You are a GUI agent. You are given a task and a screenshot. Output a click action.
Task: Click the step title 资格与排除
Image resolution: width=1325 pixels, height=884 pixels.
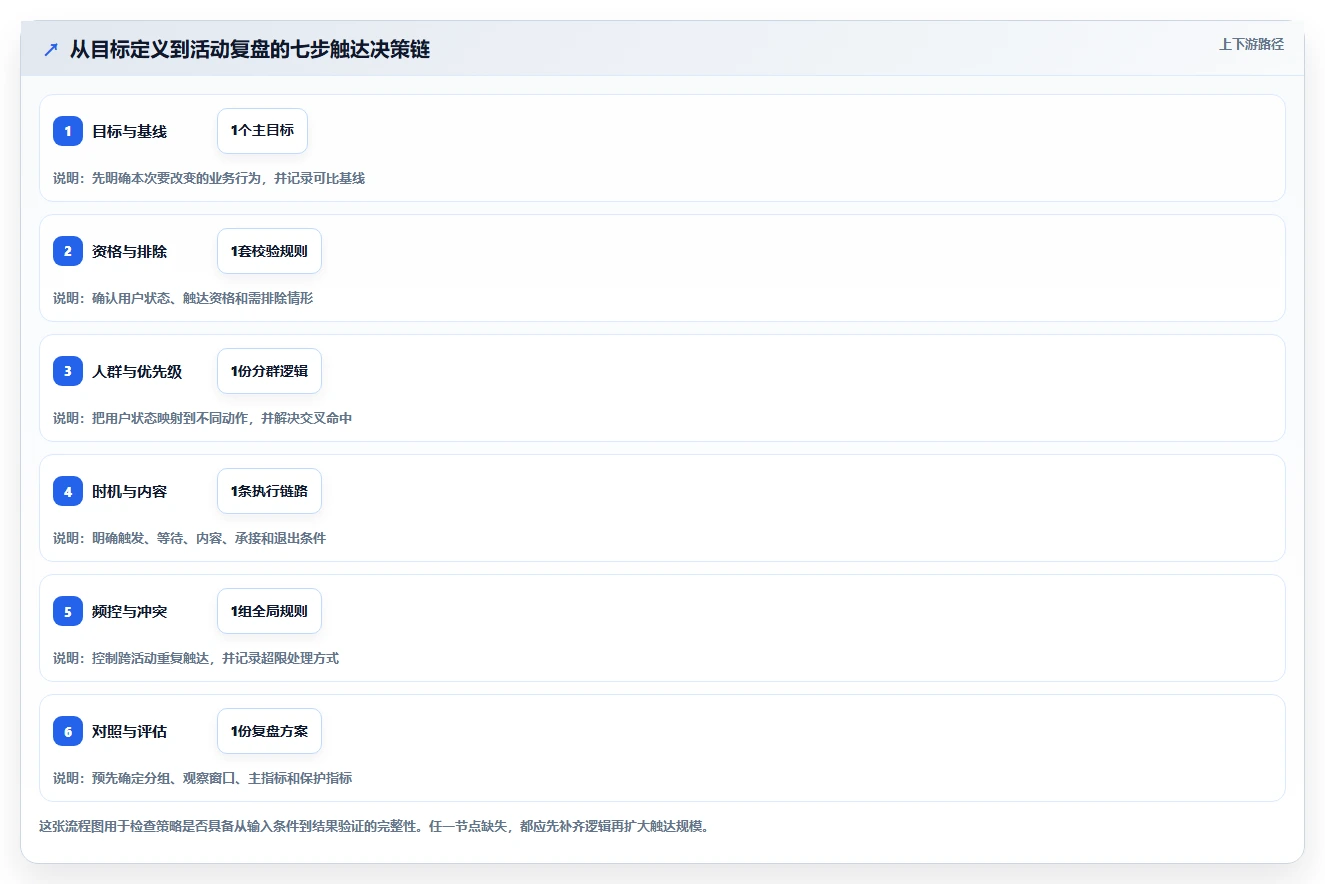tap(129, 251)
